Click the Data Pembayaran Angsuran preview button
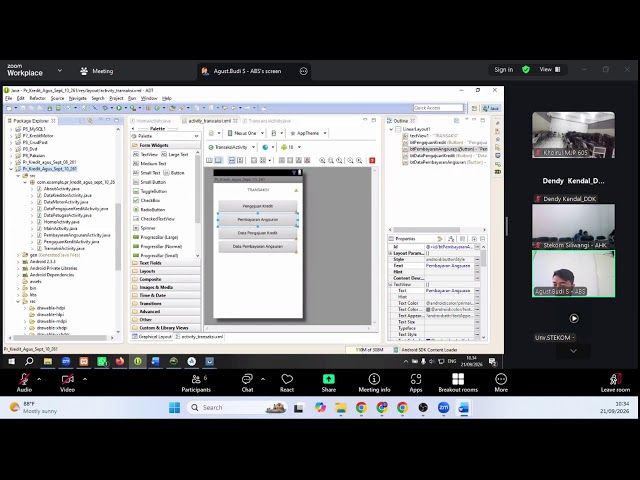This screenshot has width=640, height=480. (258, 247)
